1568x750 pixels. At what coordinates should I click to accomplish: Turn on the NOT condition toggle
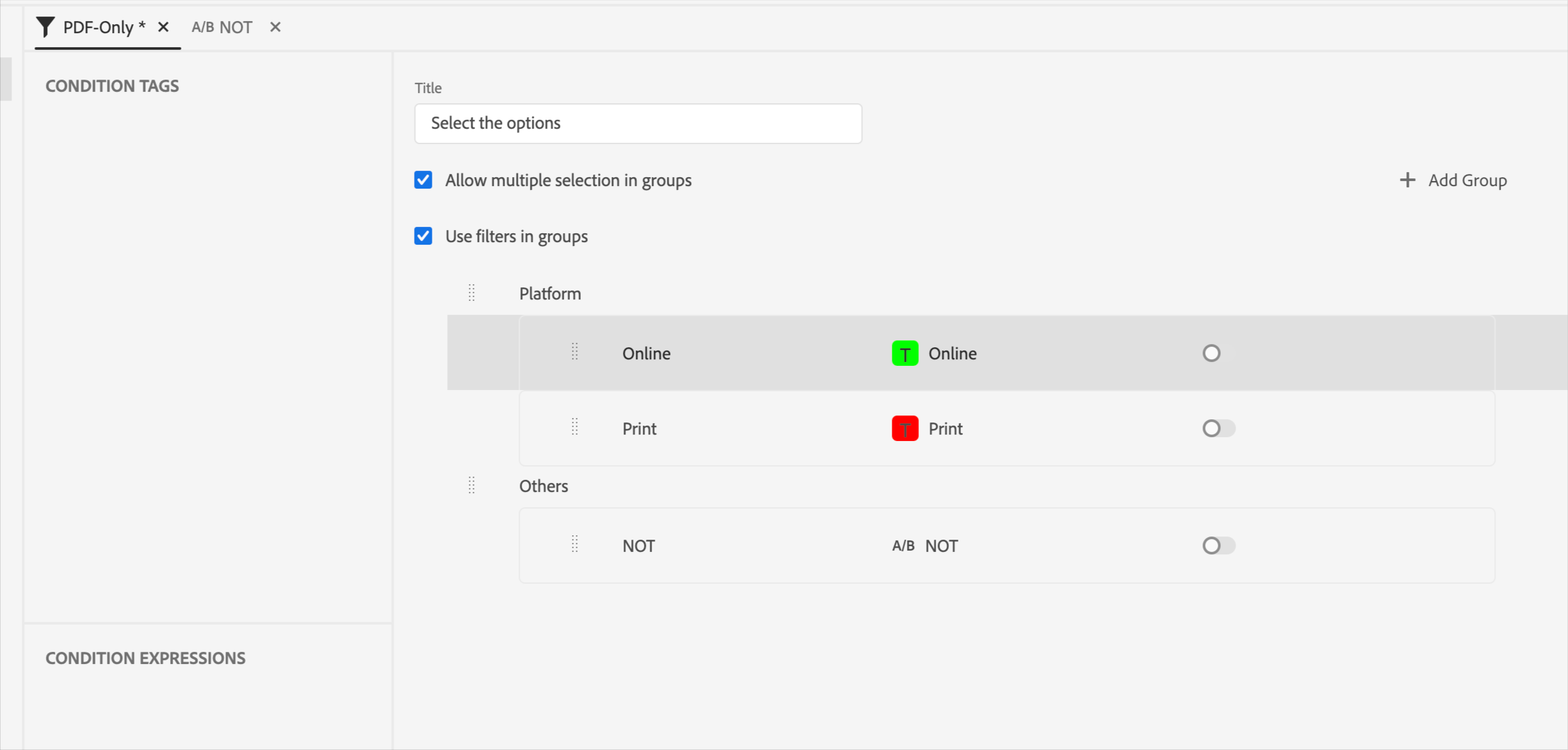tap(1218, 545)
